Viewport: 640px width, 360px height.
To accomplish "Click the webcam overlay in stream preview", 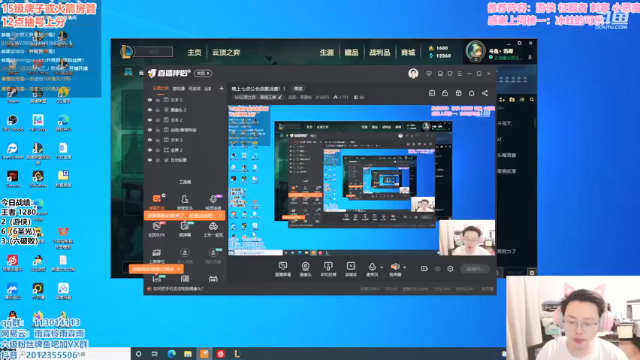I will [467, 238].
